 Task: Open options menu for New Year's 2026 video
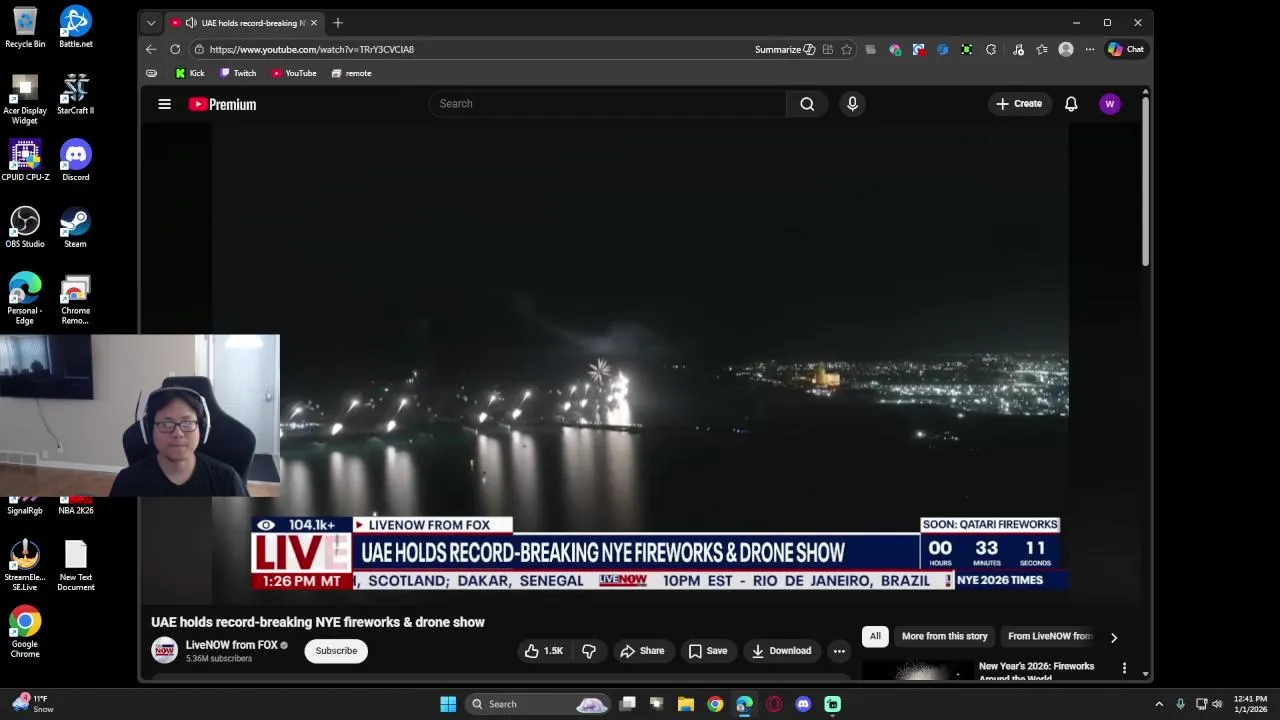tap(1124, 668)
